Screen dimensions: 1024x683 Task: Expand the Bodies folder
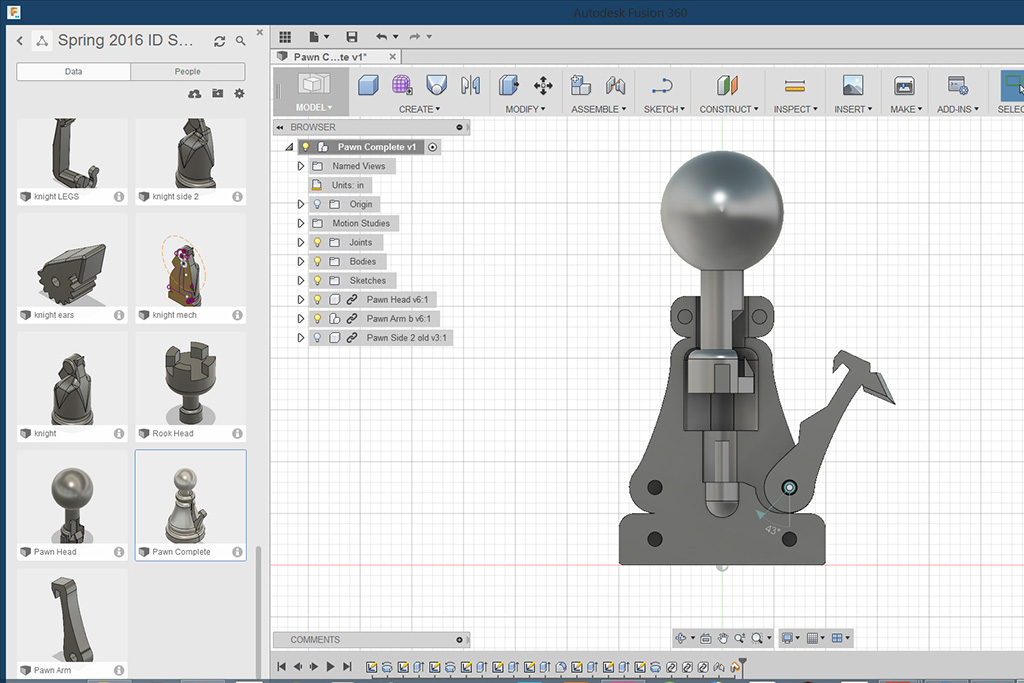[x=300, y=261]
